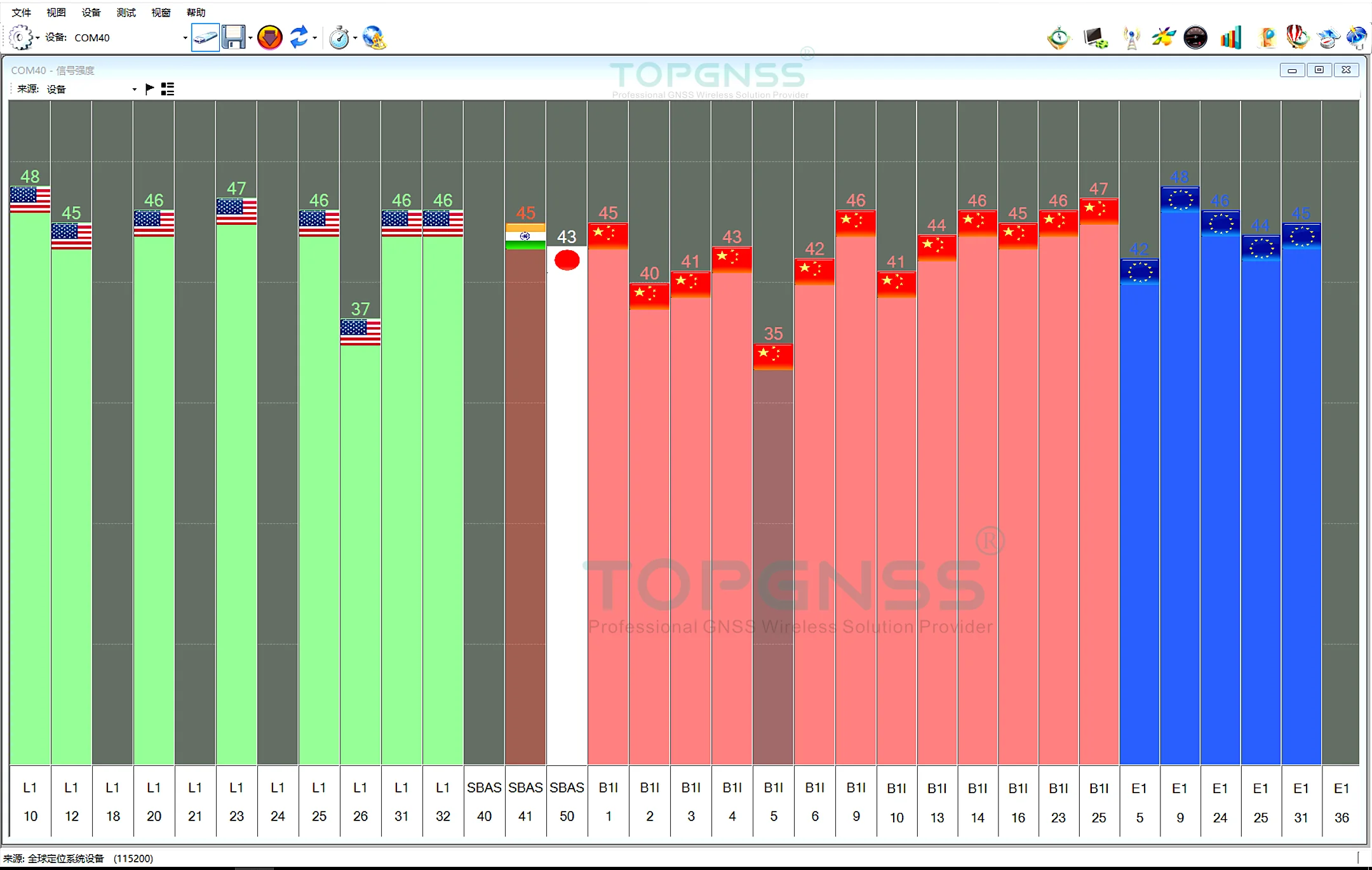Click the blue refresh arrows button
The image size is (1372, 870).
coord(299,38)
